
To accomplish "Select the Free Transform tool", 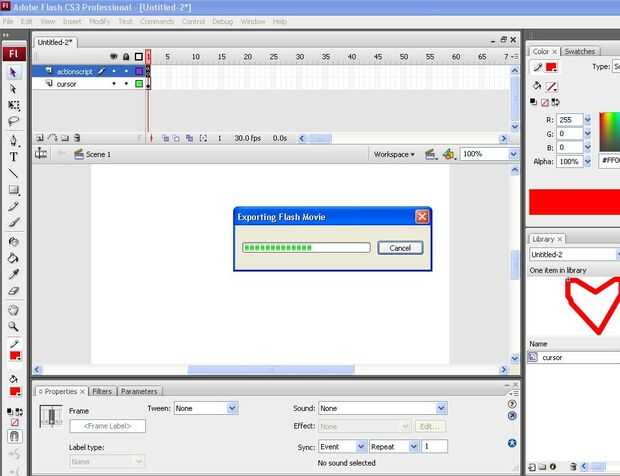I will point(14,105).
